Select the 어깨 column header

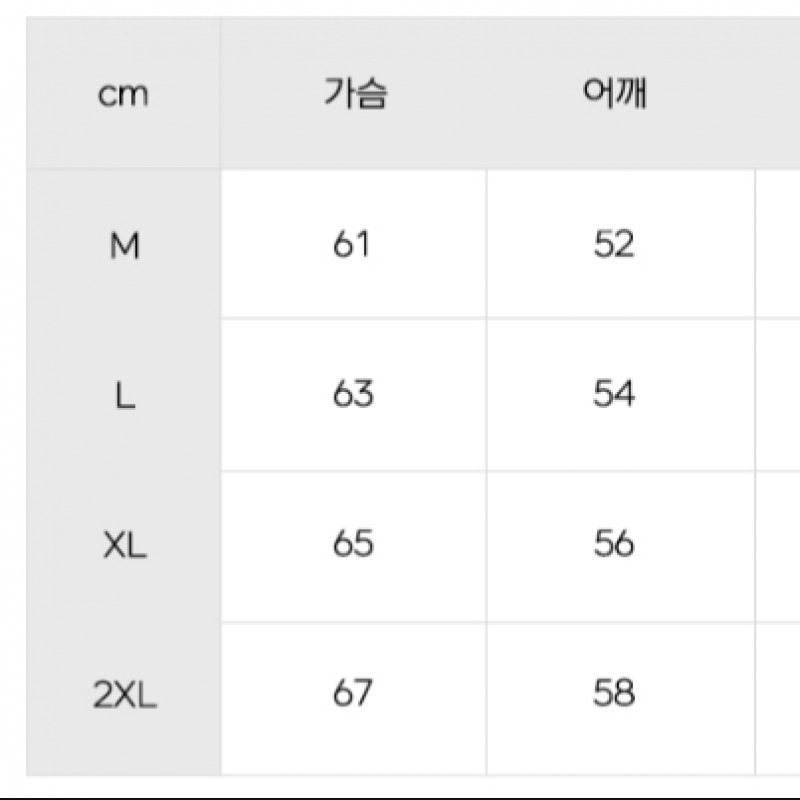[614, 93]
